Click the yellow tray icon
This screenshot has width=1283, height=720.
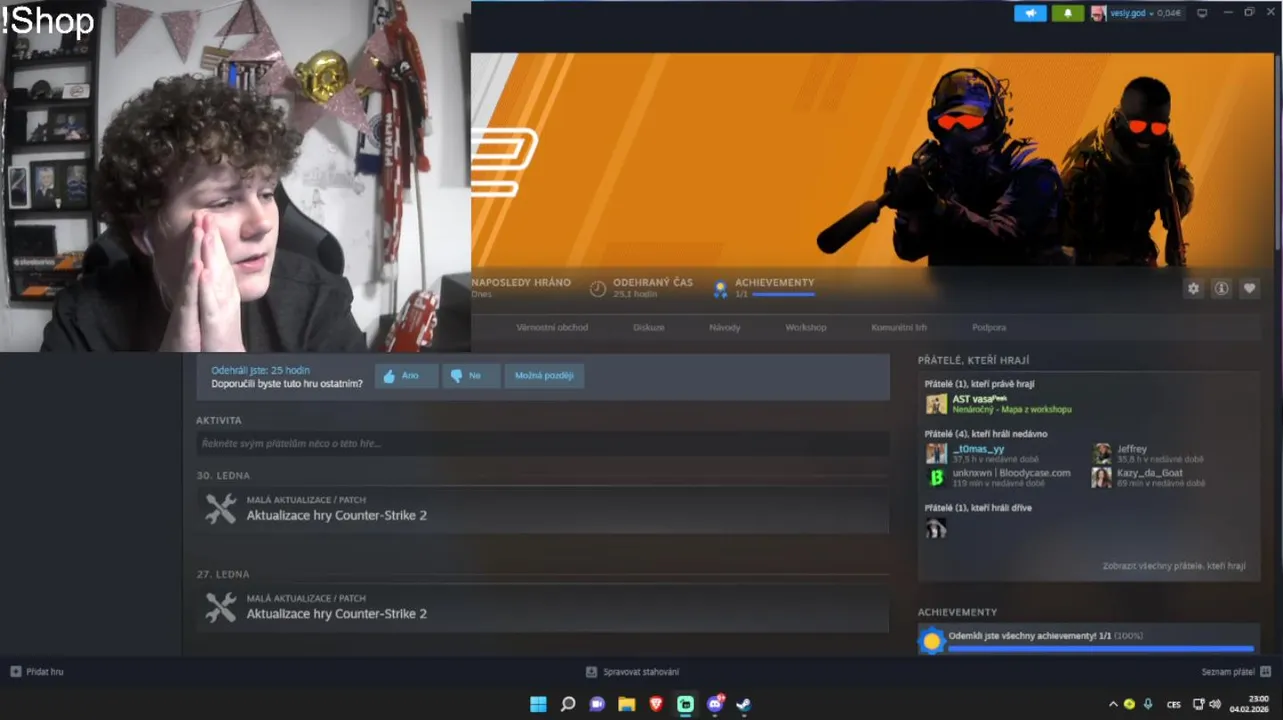point(1129,704)
